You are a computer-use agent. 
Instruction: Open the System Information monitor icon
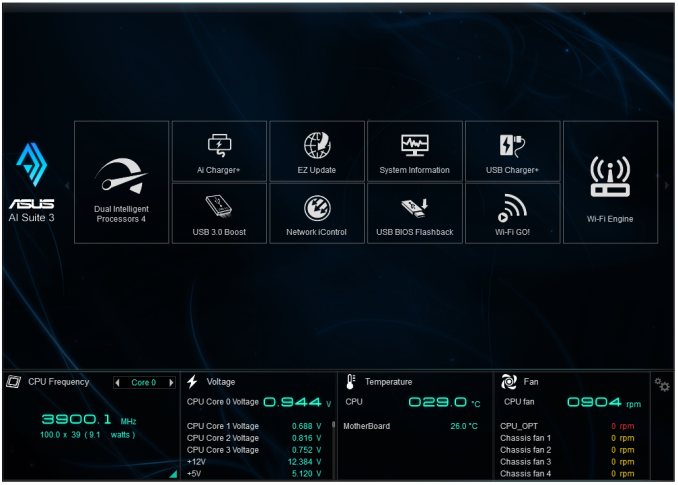(415, 145)
